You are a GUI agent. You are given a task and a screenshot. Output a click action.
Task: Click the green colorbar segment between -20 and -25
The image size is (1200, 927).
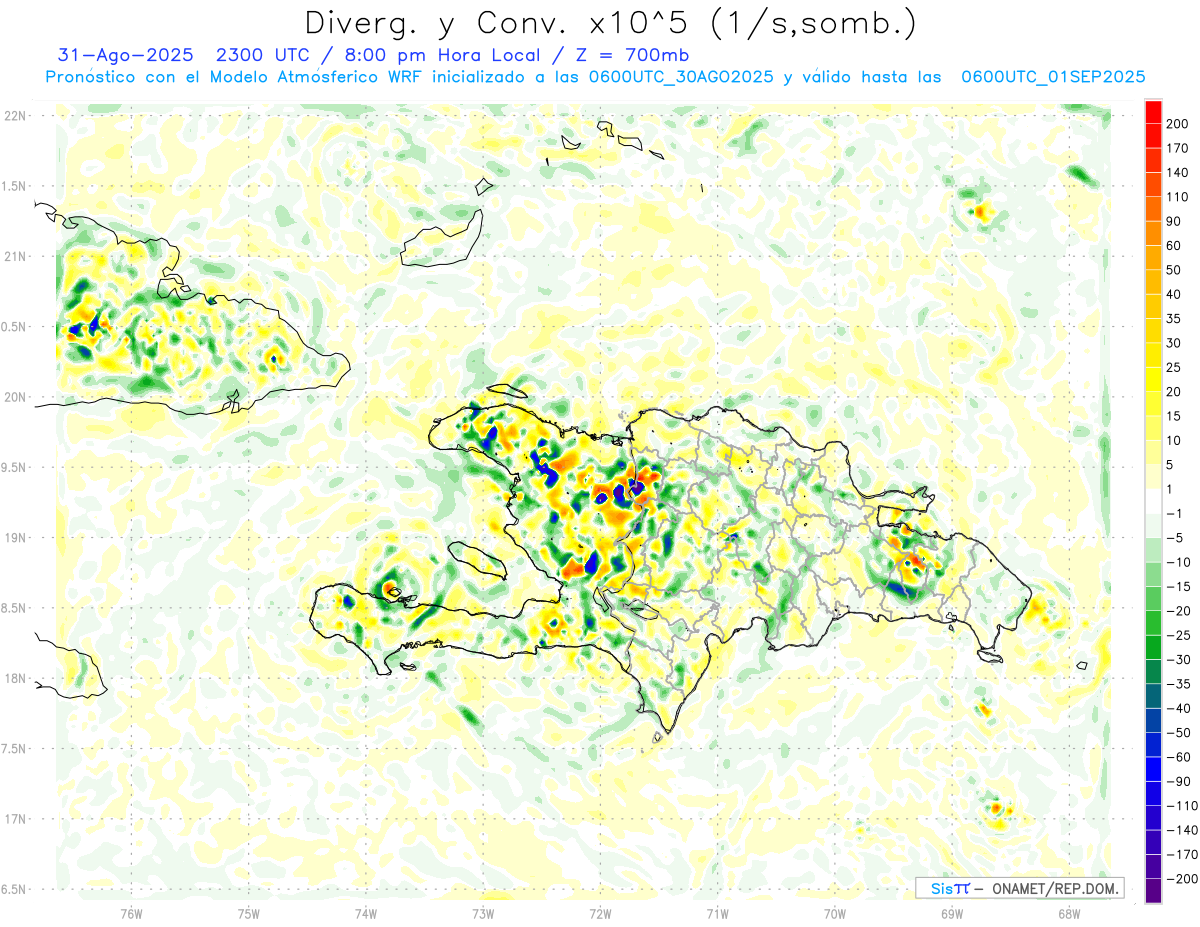(x=1153, y=623)
